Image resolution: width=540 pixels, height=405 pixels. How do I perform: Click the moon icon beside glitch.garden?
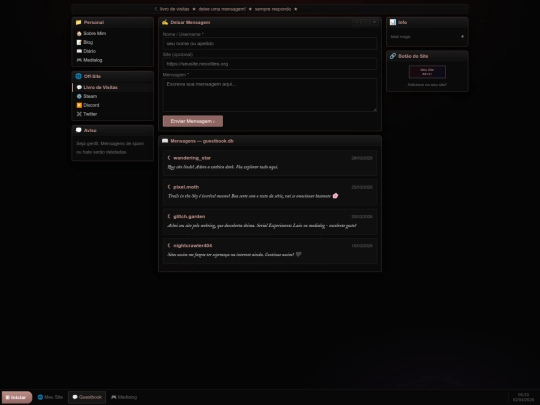[x=169, y=216]
